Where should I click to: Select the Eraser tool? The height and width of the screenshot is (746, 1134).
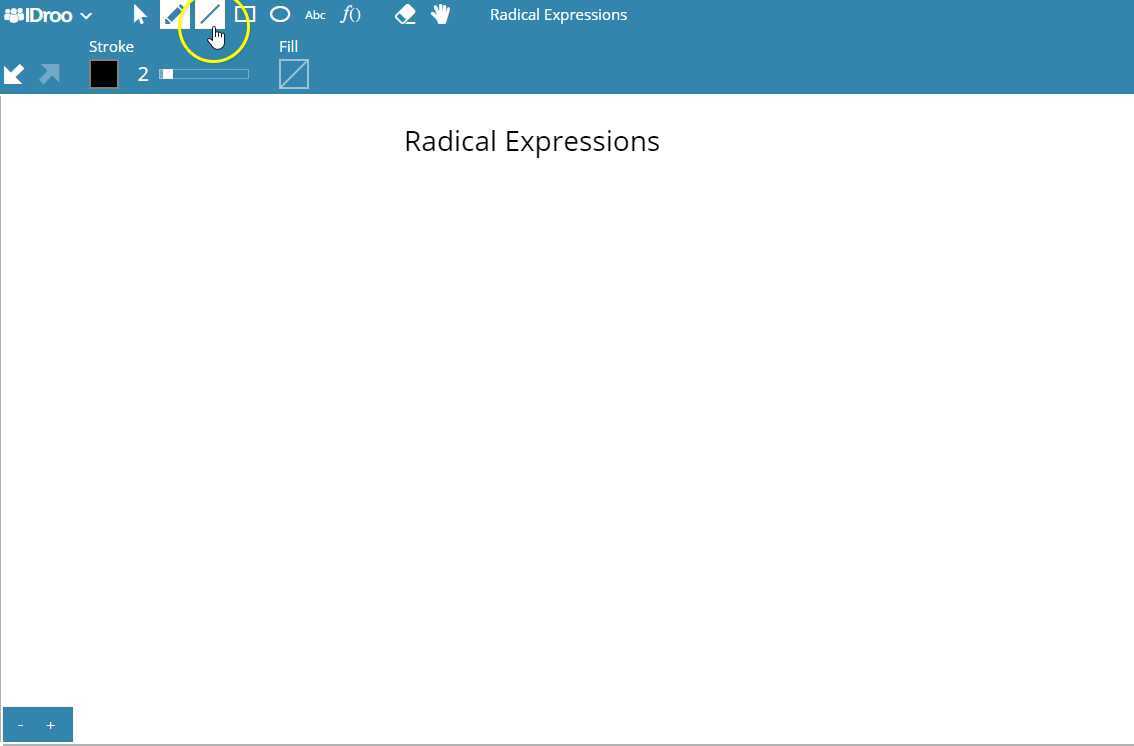(x=405, y=14)
